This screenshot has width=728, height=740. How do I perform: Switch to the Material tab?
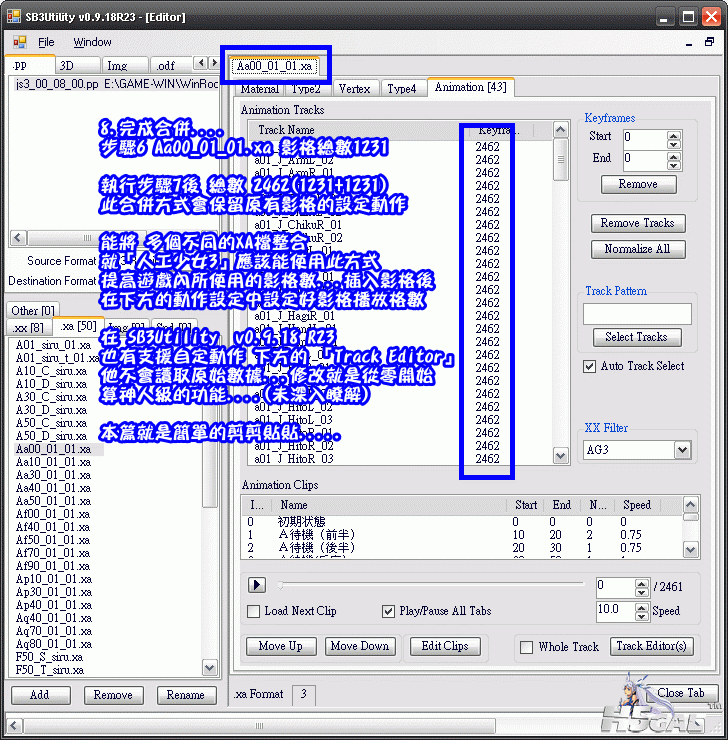click(259, 89)
